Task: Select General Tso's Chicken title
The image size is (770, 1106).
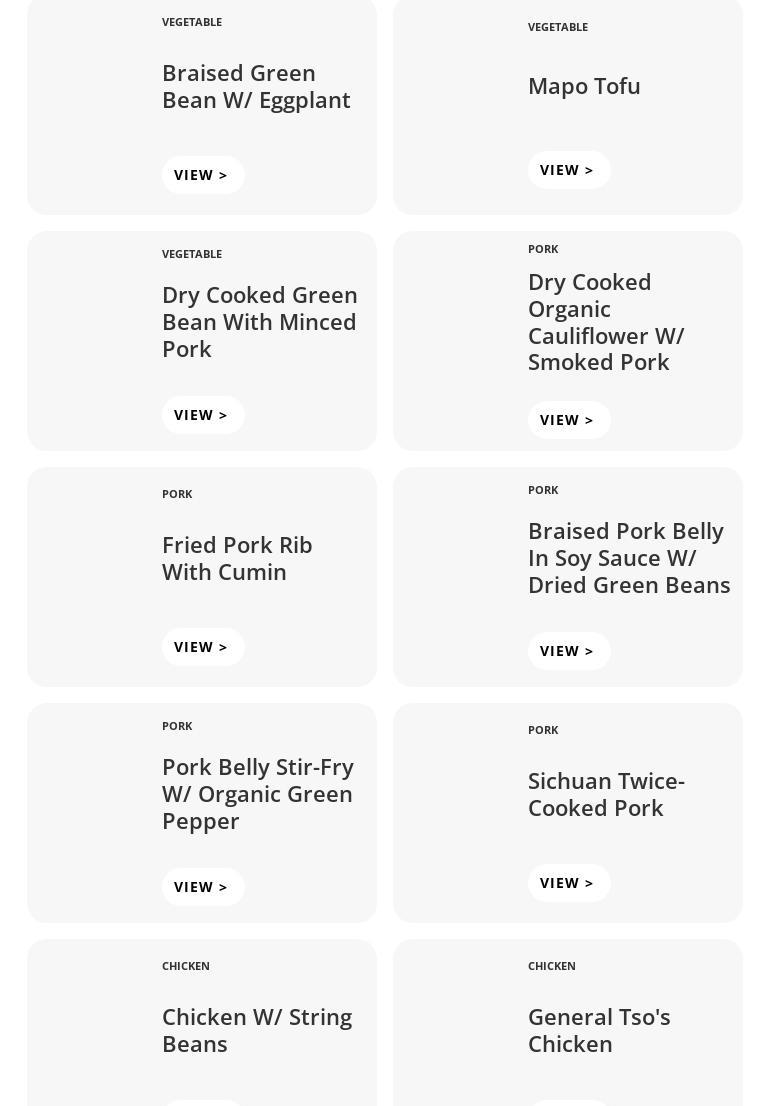Action: pyautogui.click(x=599, y=1030)
